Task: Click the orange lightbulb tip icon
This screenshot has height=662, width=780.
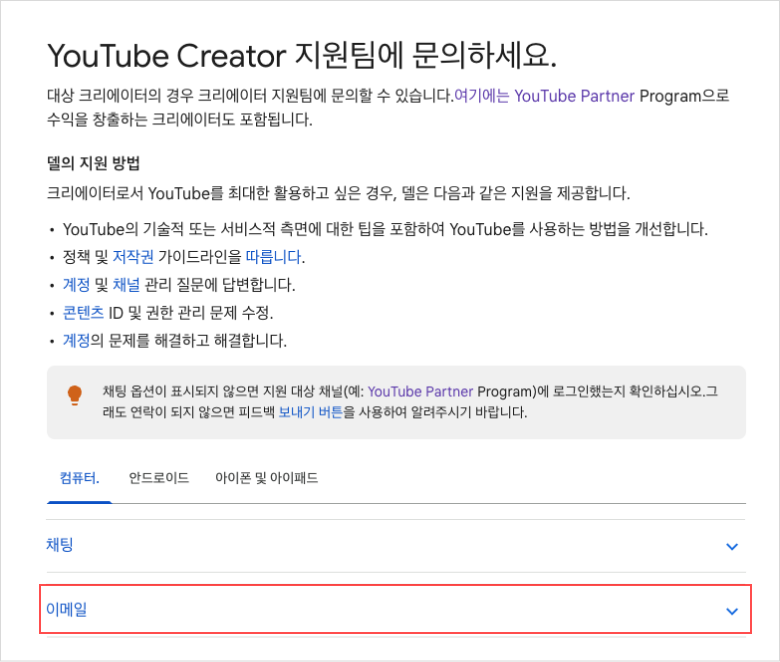Action: pos(75,395)
